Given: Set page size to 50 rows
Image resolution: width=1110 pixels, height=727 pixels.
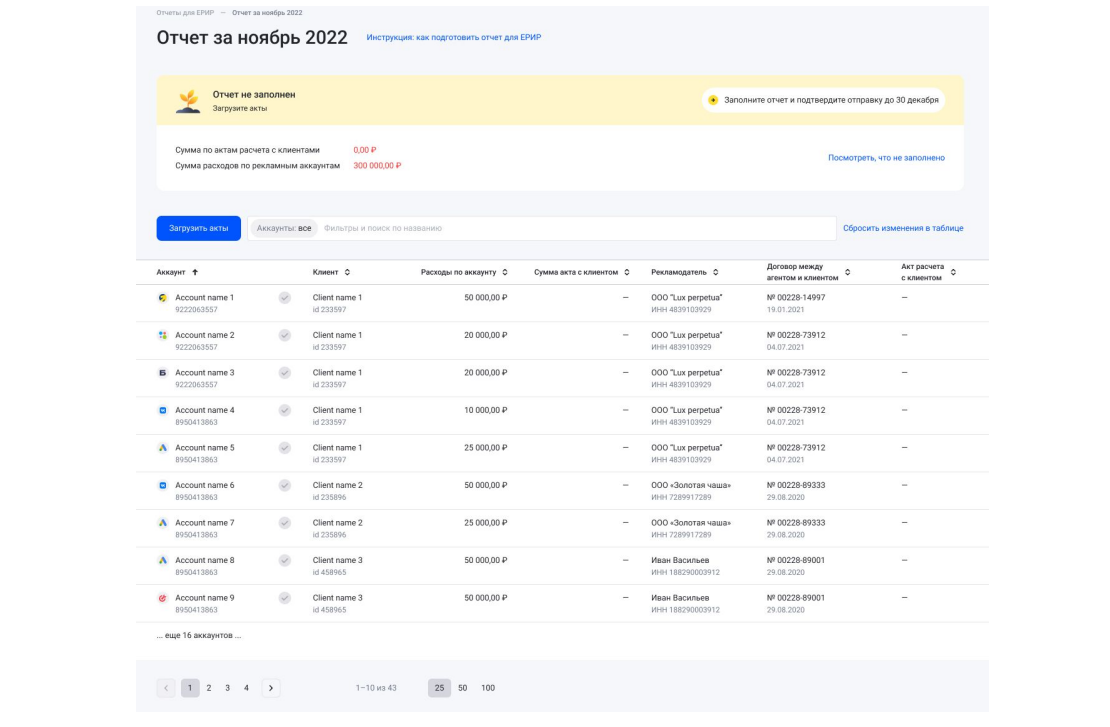Looking at the screenshot, I should tap(463, 687).
